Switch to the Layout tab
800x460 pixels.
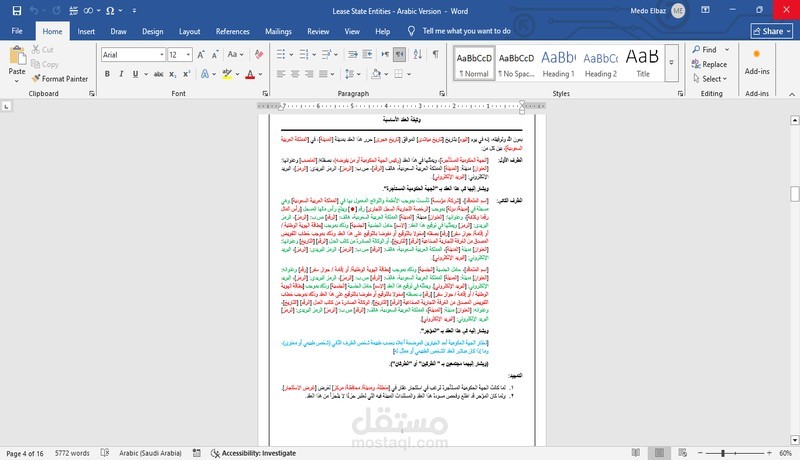point(189,32)
